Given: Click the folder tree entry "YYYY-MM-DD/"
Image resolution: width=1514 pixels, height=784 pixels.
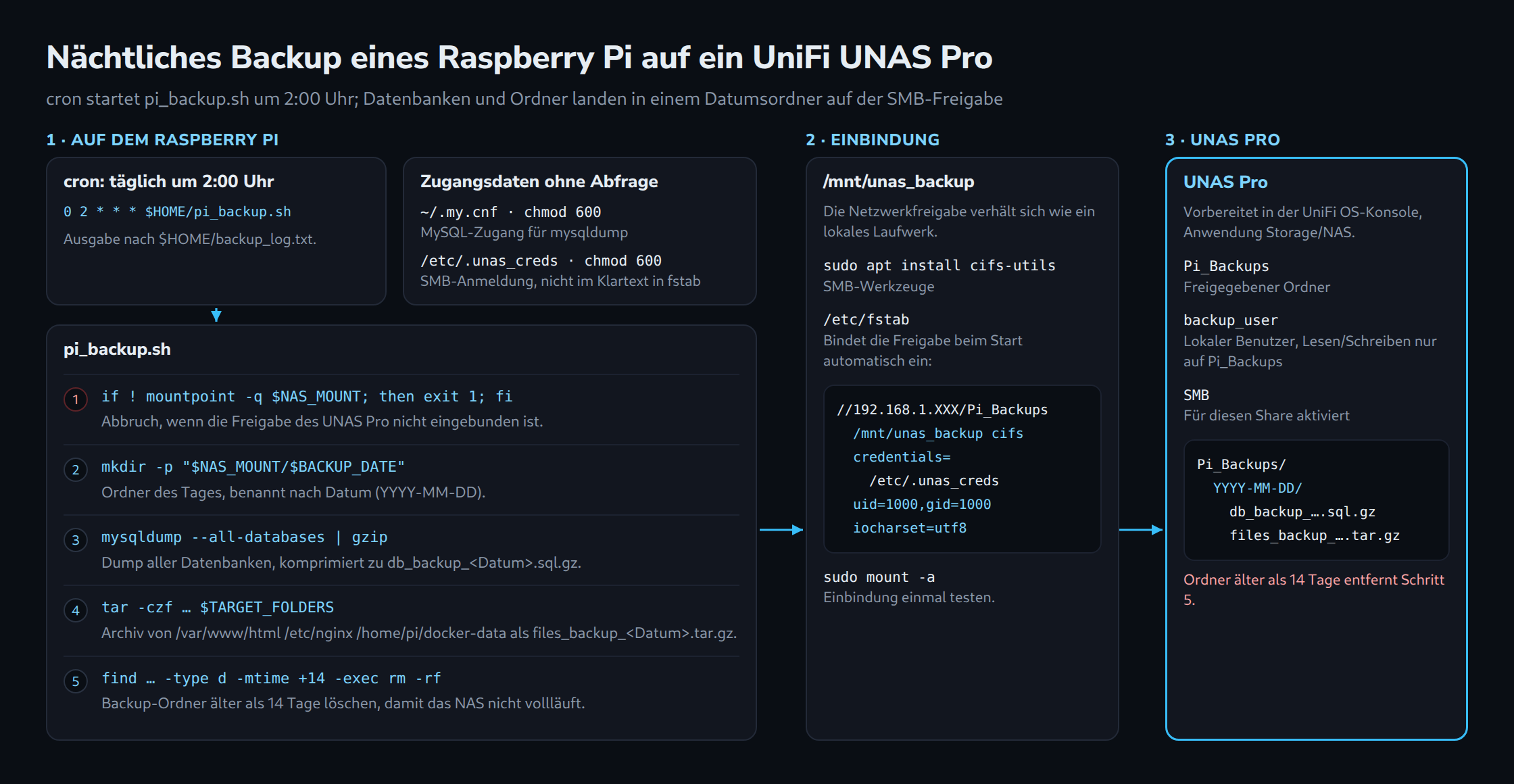Looking at the screenshot, I should tap(1257, 488).
